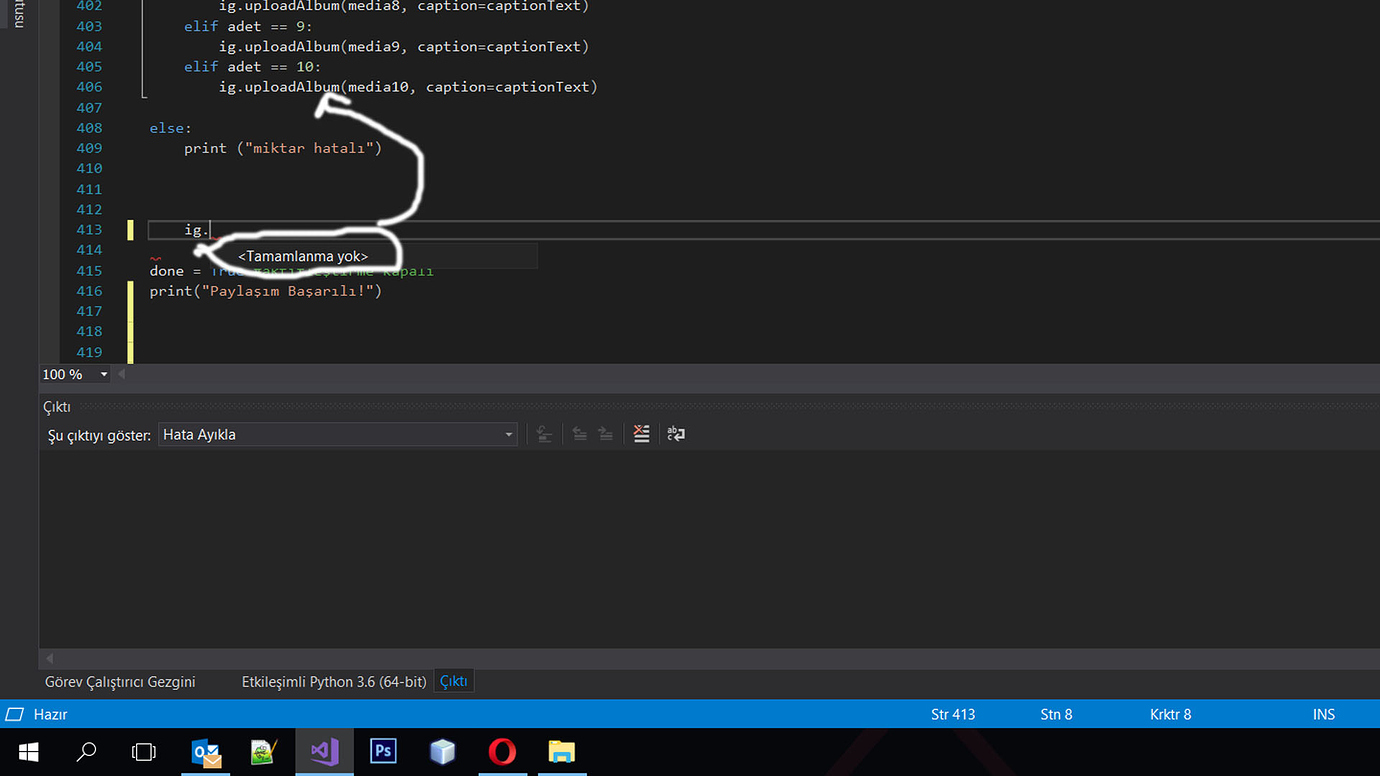Open Task View on the taskbar
Image resolution: width=1380 pixels, height=776 pixels.
144,751
